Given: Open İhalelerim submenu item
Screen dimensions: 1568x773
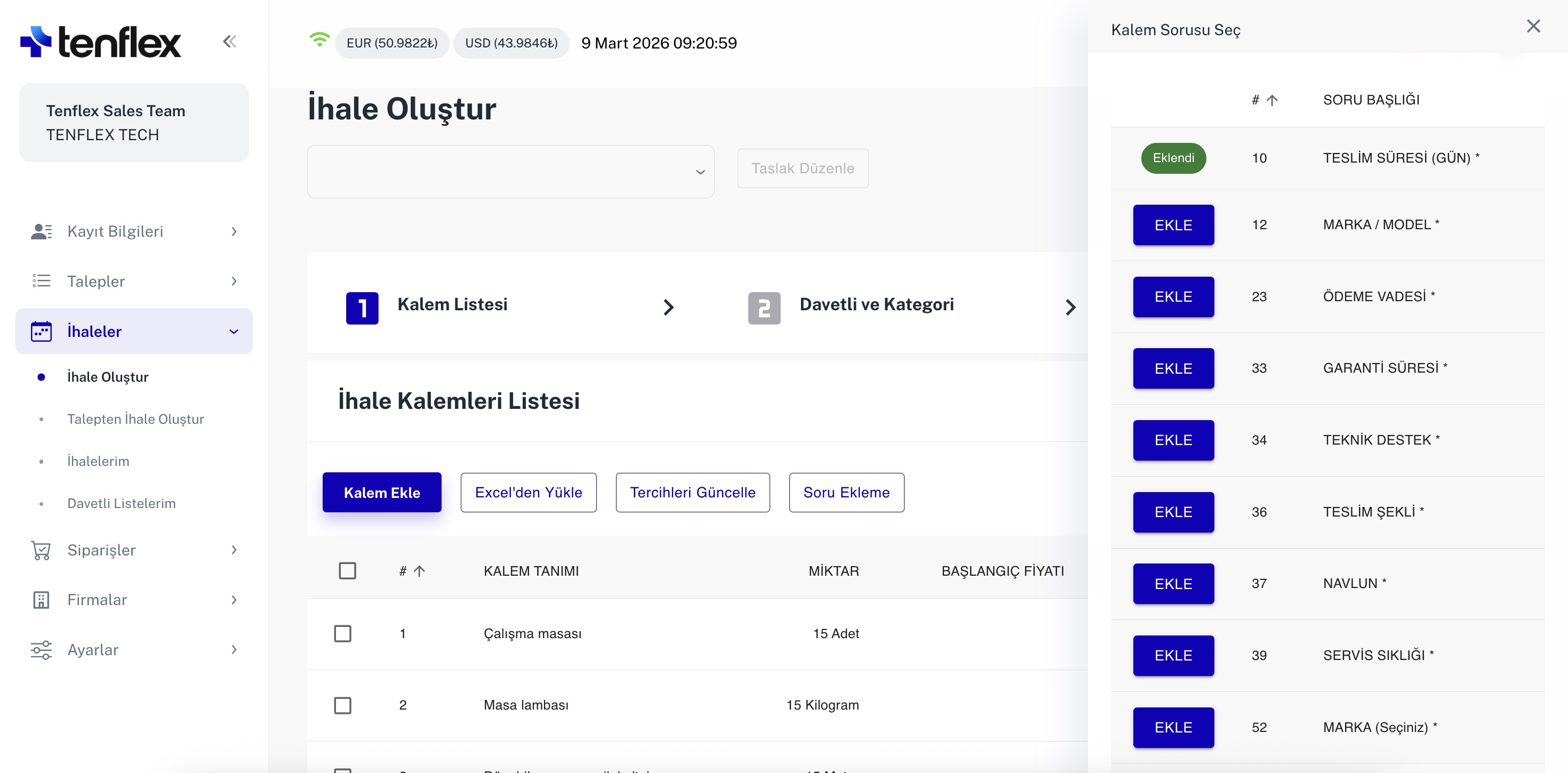Looking at the screenshot, I should [98, 461].
